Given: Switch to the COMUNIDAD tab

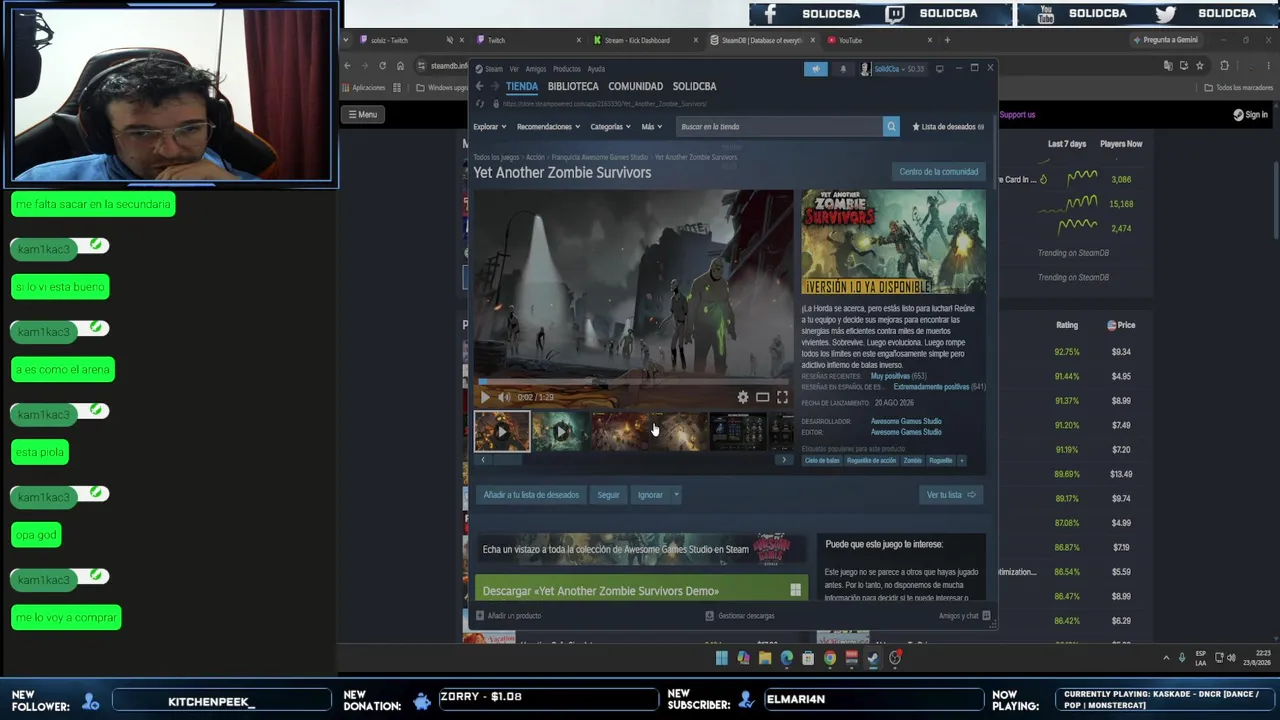Looking at the screenshot, I should pyautogui.click(x=636, y=86).
